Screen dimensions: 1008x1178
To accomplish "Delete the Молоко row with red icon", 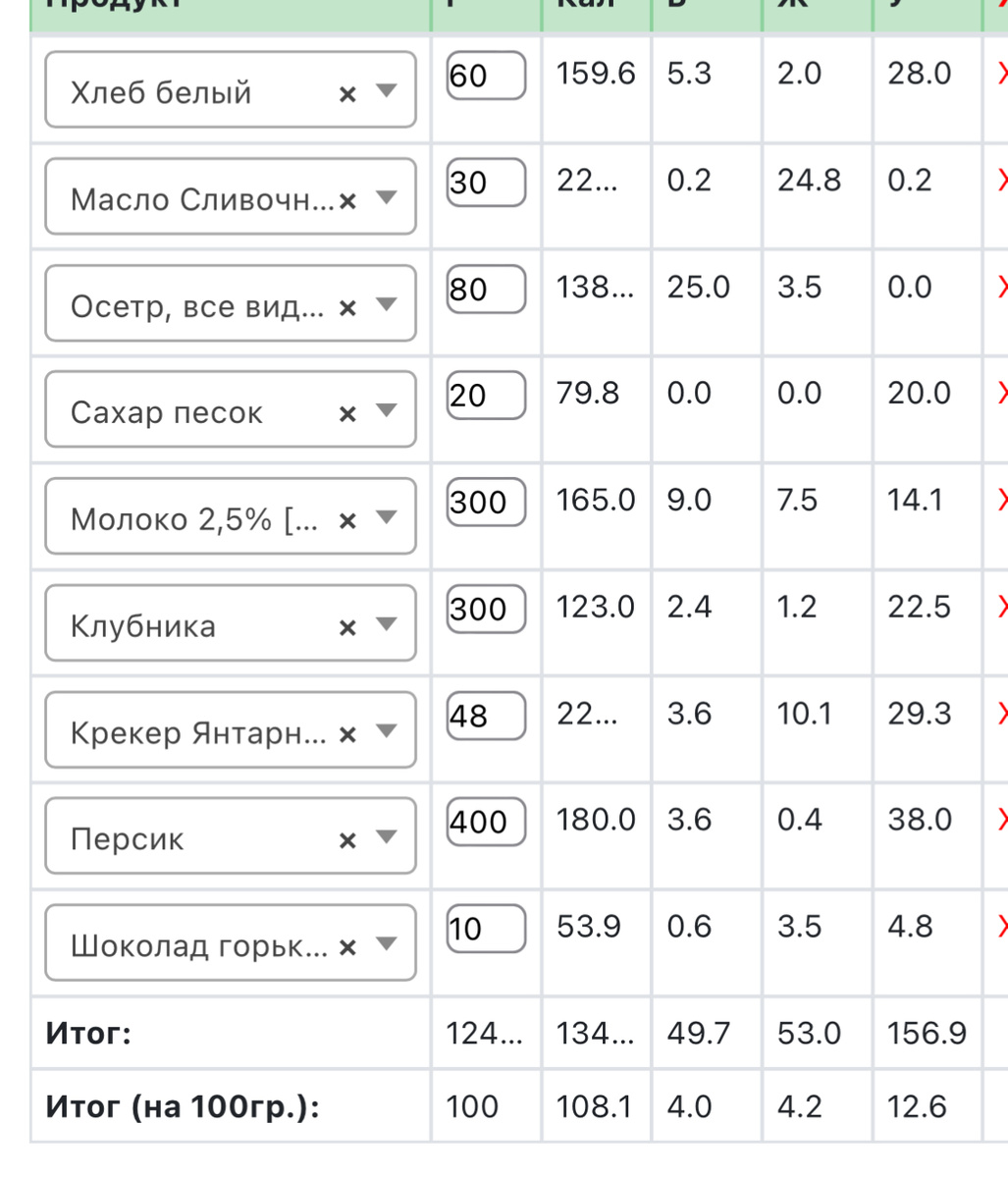I will [1002, 501].
